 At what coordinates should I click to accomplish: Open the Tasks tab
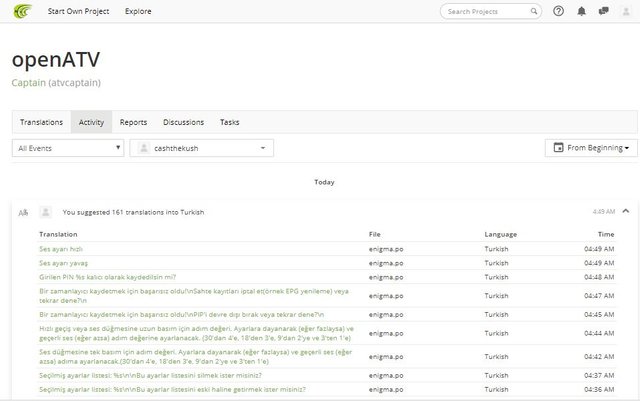230,122
